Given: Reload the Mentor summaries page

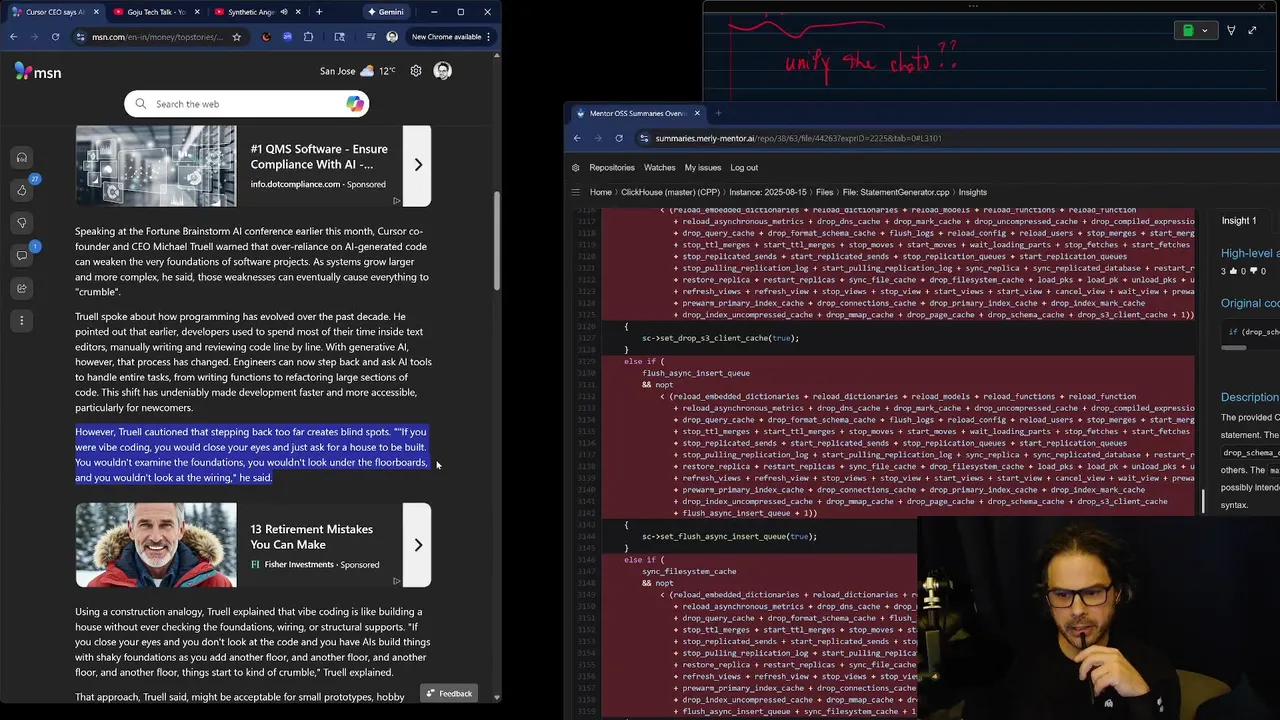Looking at the screenshot, I should [x=619, y=138].
